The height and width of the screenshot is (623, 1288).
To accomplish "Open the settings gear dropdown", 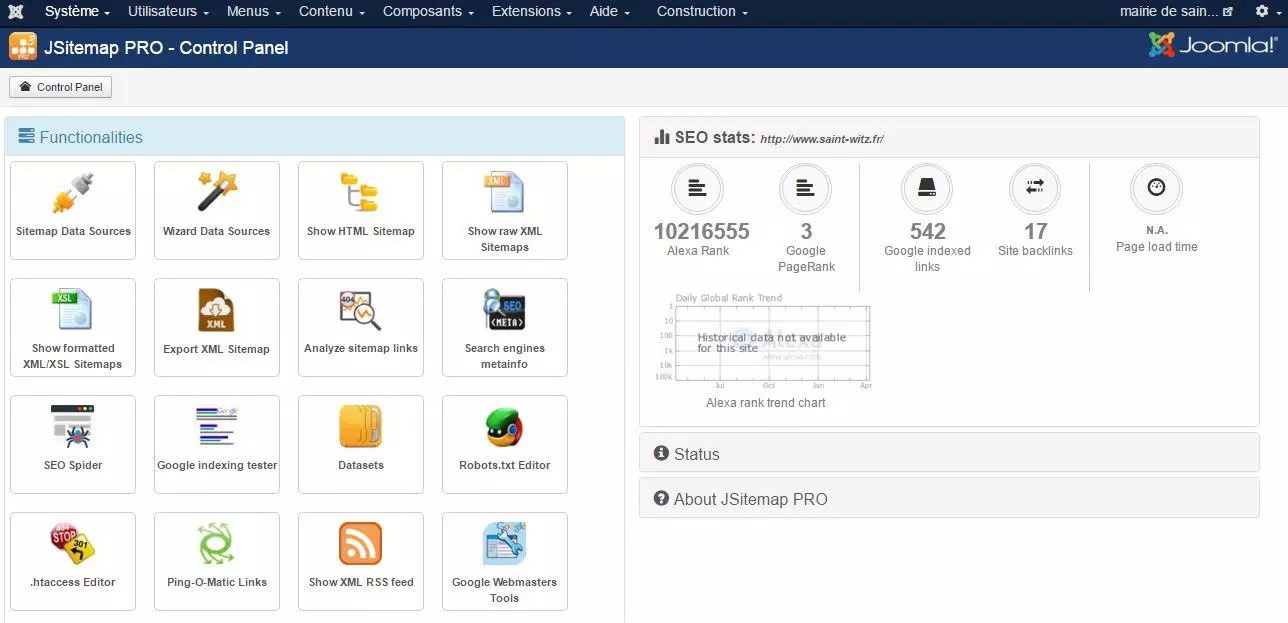I will [x=1267, y=12].
